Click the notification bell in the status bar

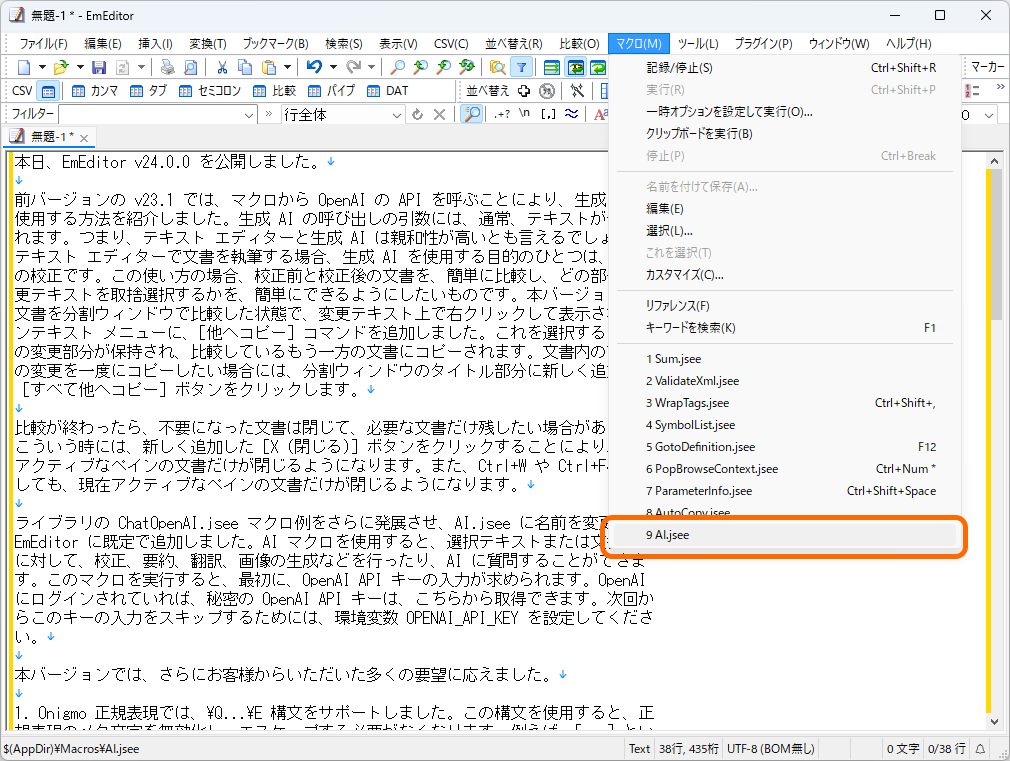pos(981,747)
